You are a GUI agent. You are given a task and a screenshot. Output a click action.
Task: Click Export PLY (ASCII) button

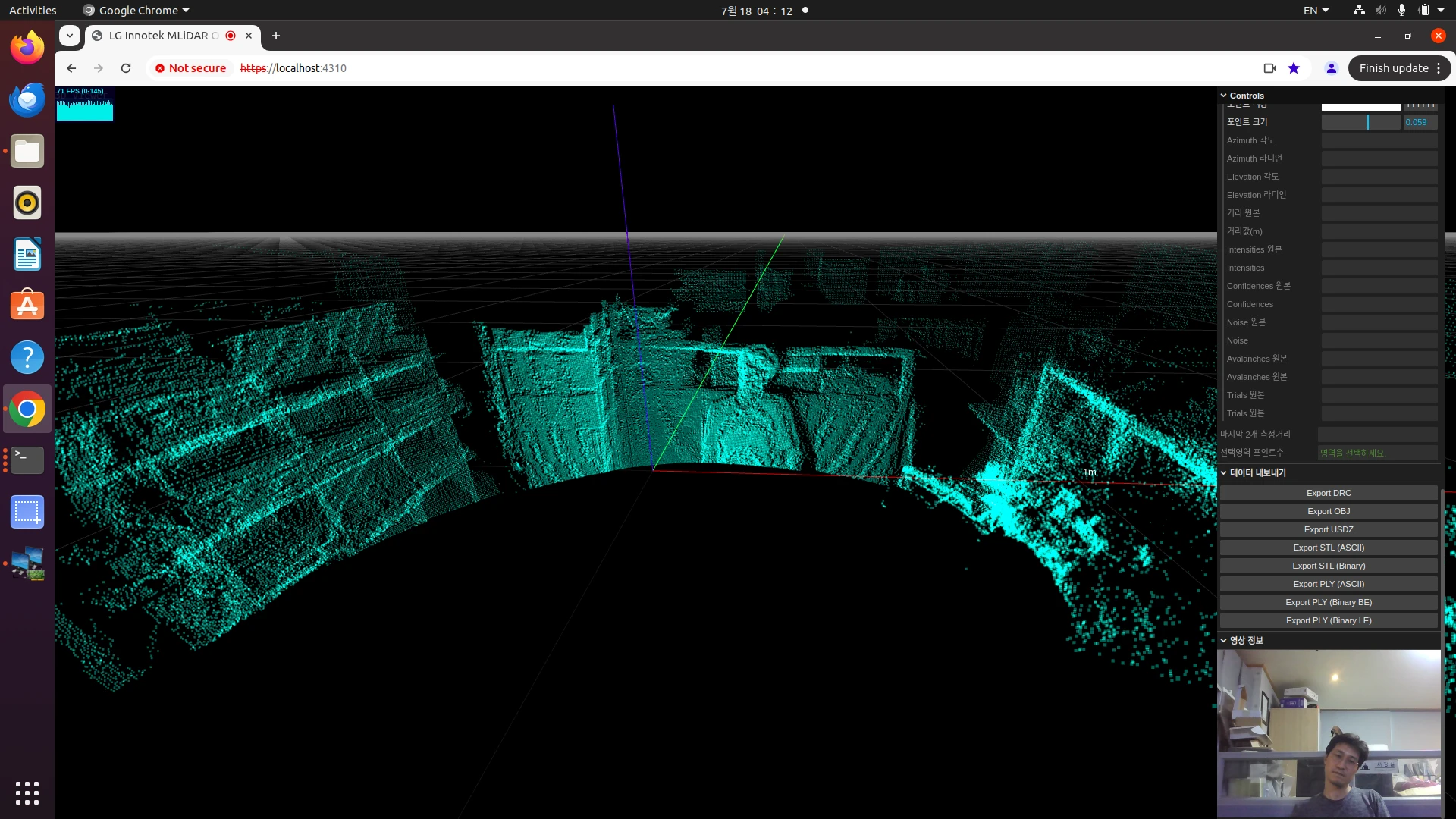point(1329,584)
